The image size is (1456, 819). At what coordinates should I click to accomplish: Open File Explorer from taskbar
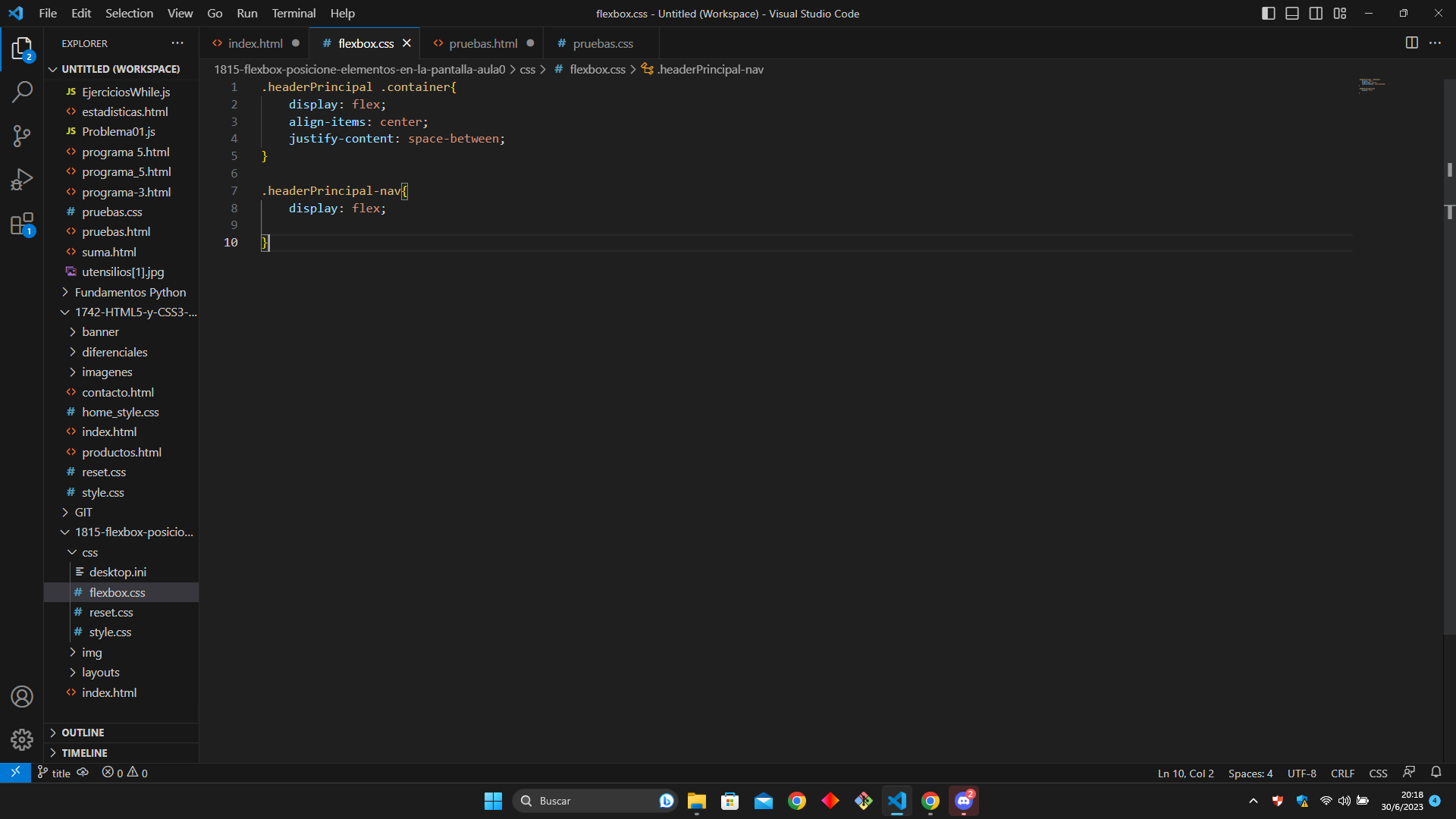point(696,801)
